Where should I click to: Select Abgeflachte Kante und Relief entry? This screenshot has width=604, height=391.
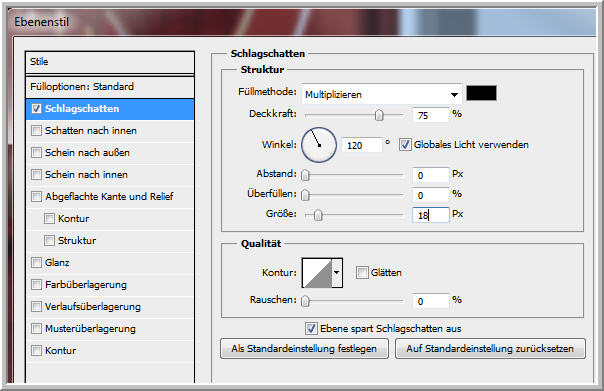pos(110,196)
